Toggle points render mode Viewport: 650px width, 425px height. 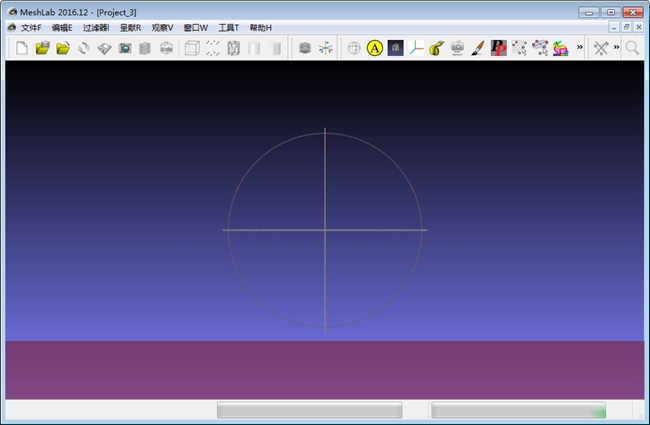click(x=213, y=48)
